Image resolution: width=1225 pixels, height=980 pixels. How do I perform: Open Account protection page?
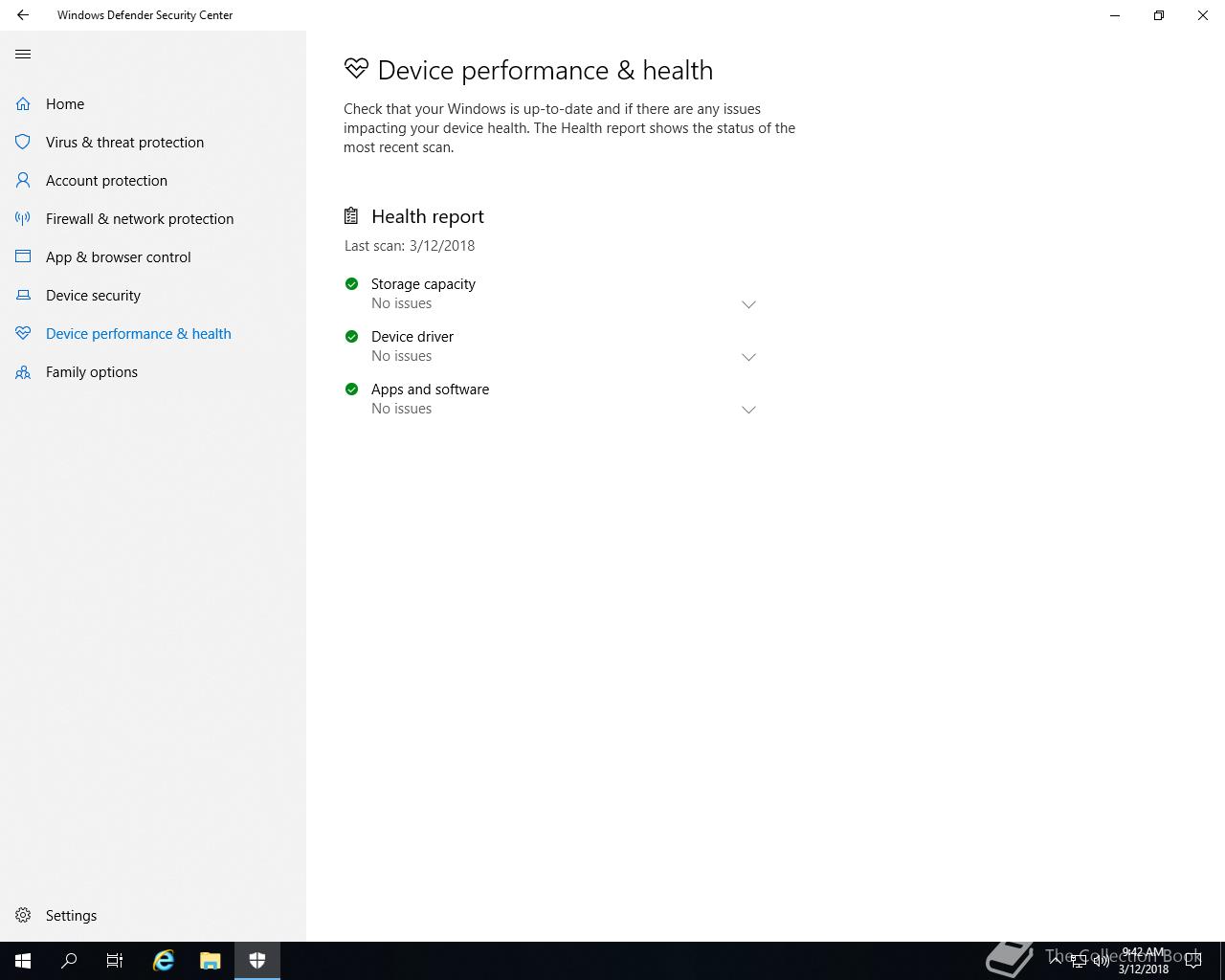tap(153, 181)
